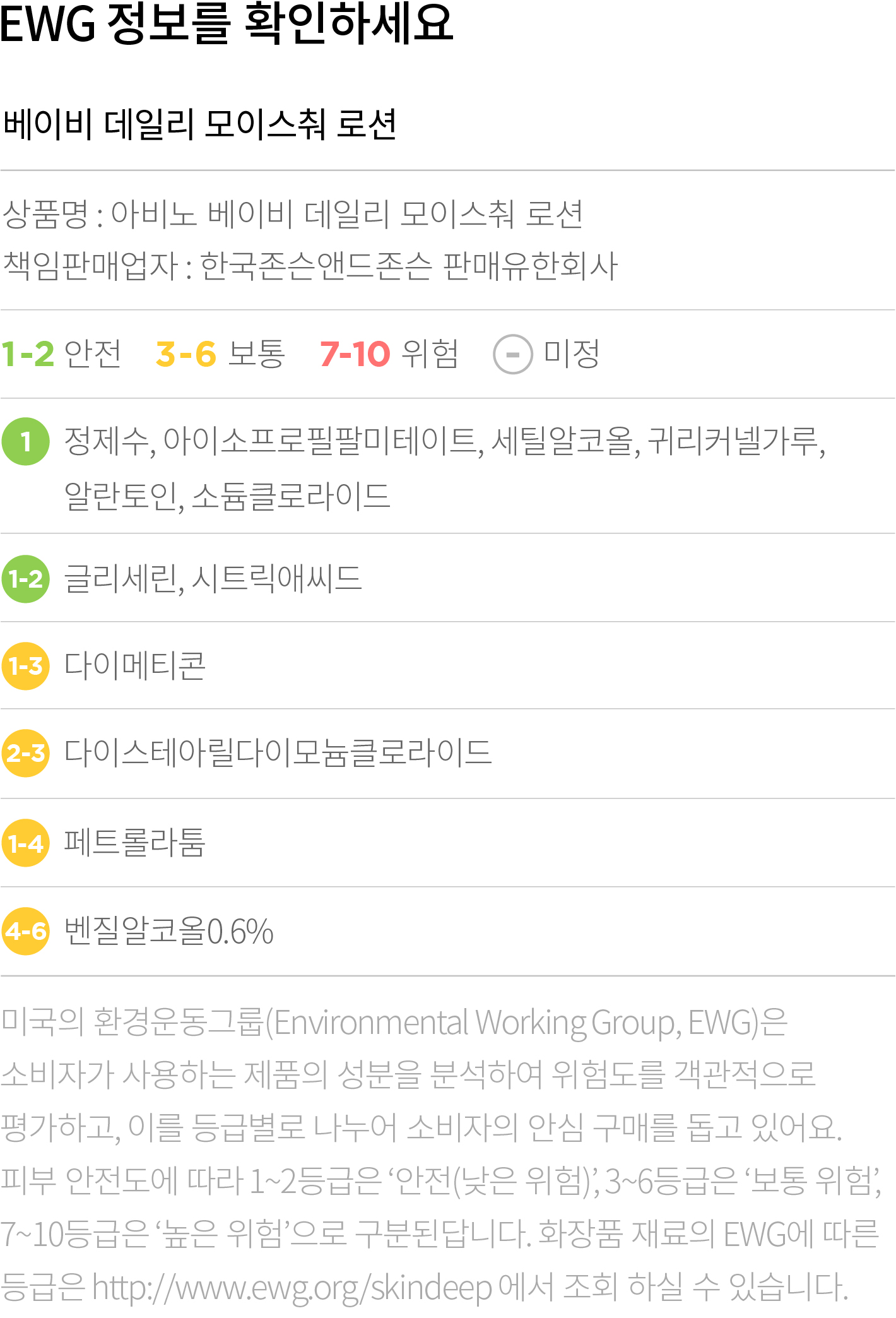
Task: Click the 3-6 보통 legend label
Action: [x=220, y=353]
